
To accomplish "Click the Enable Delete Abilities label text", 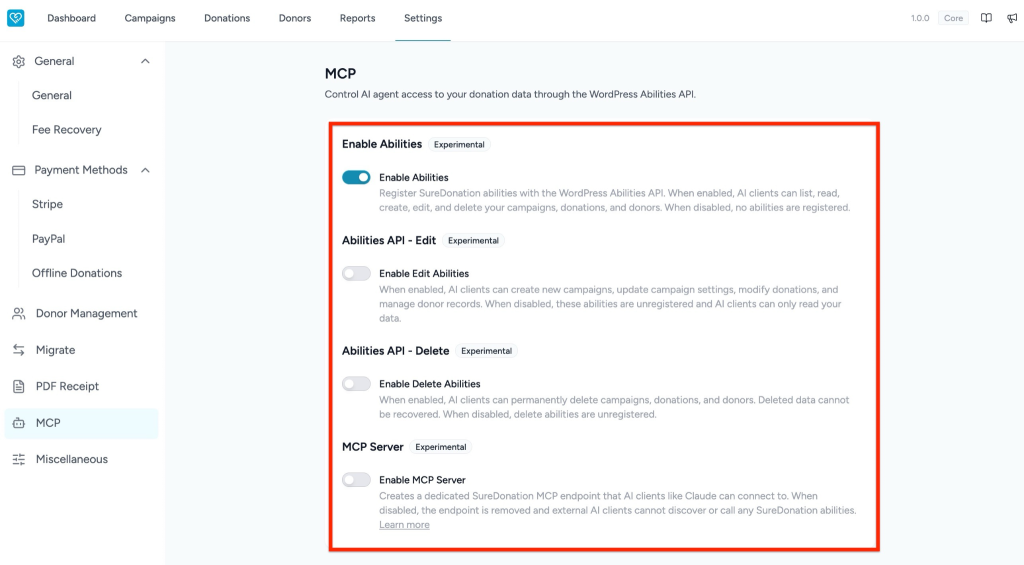I will [430, 384].
